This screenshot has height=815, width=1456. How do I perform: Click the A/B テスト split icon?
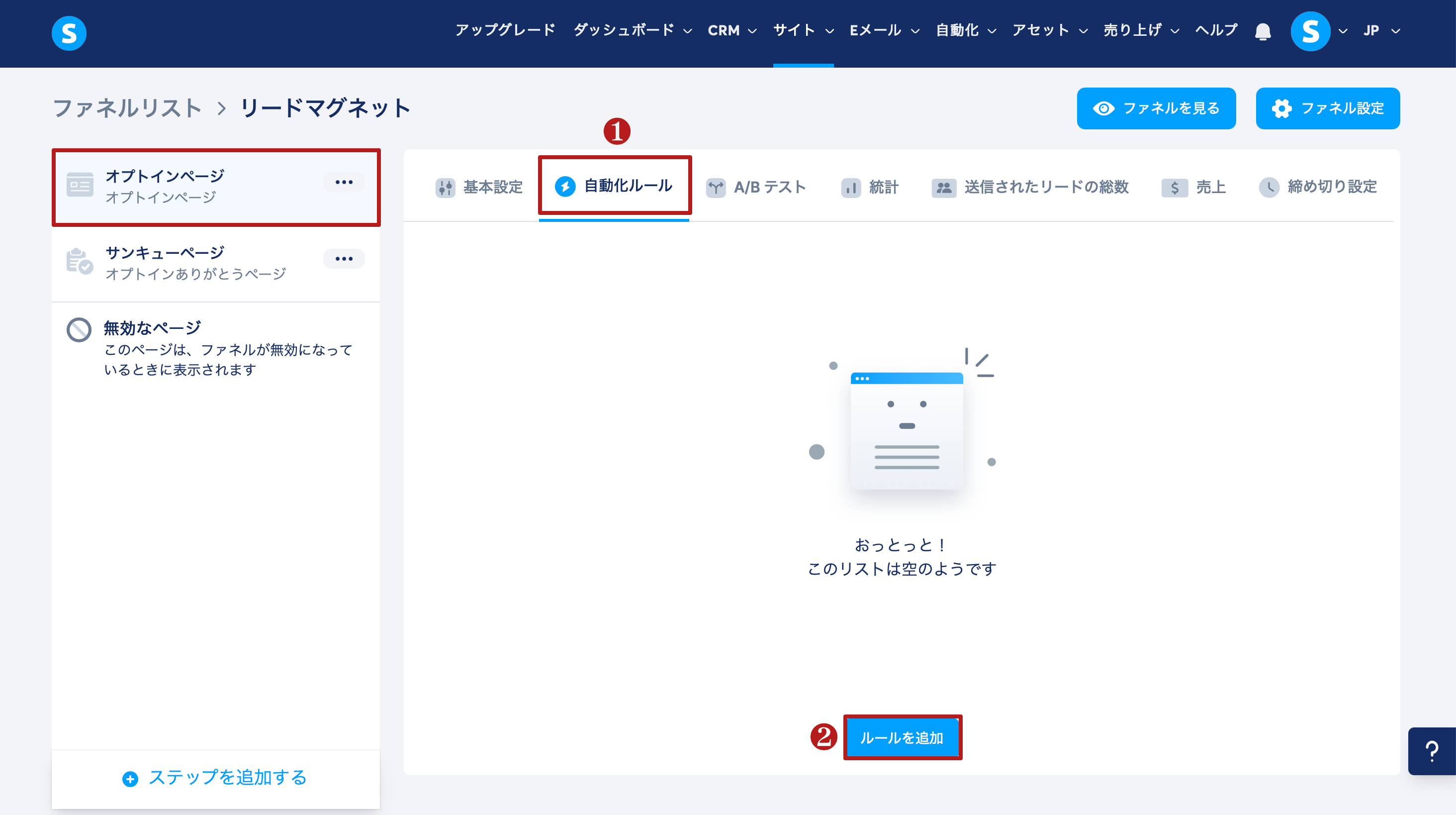[716, 187]
